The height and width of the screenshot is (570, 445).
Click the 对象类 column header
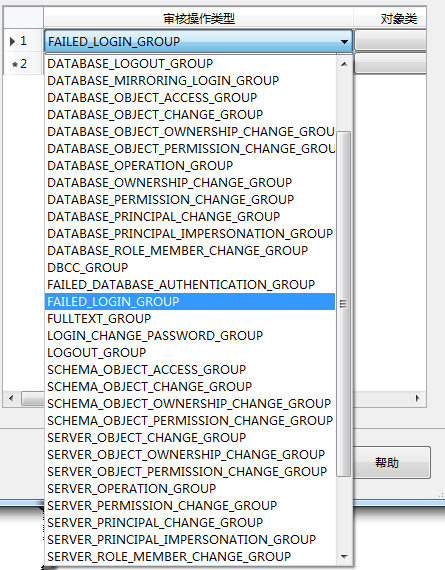click(390, 18)
